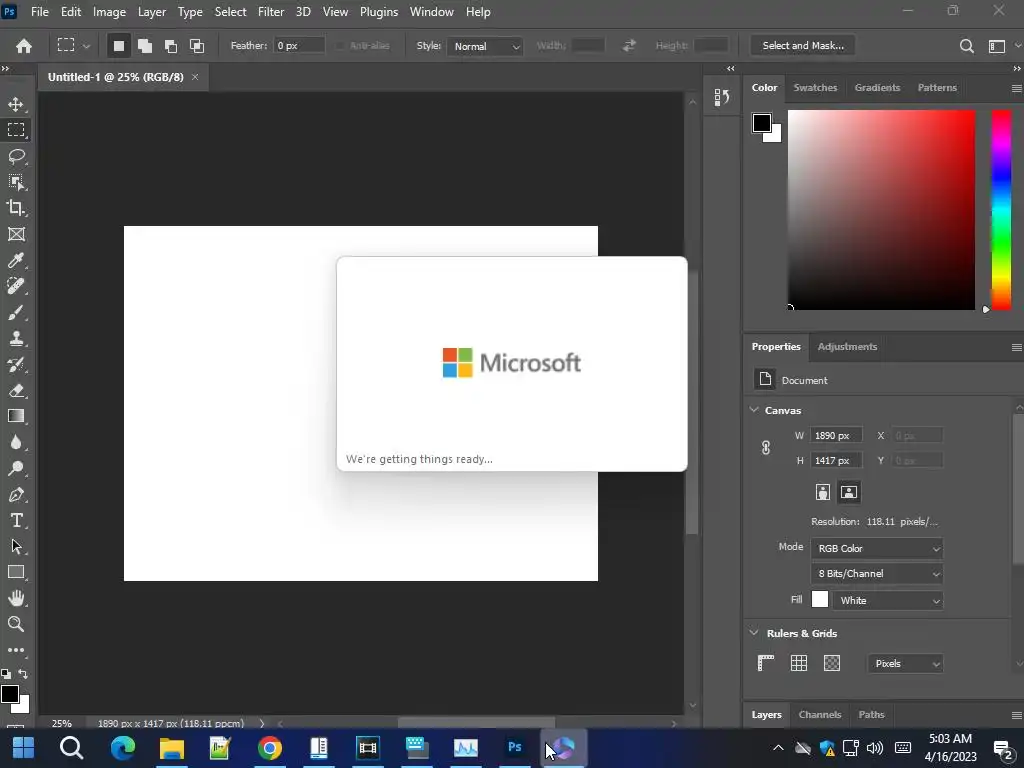
Task: Open the Style dropdown showing Normal
Action: [x=485, y=46]
